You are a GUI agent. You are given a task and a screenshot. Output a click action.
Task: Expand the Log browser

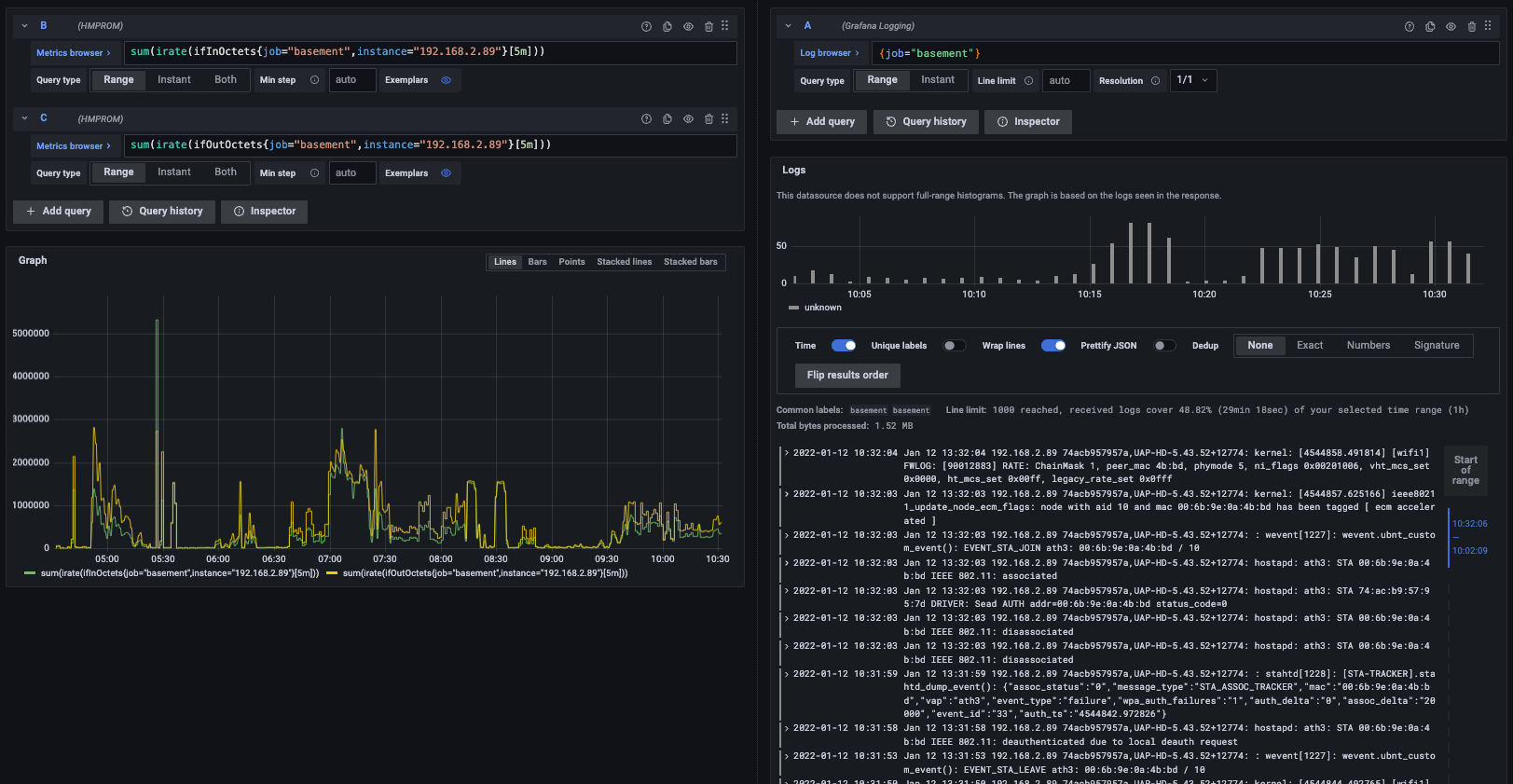(x=829, y=53)
